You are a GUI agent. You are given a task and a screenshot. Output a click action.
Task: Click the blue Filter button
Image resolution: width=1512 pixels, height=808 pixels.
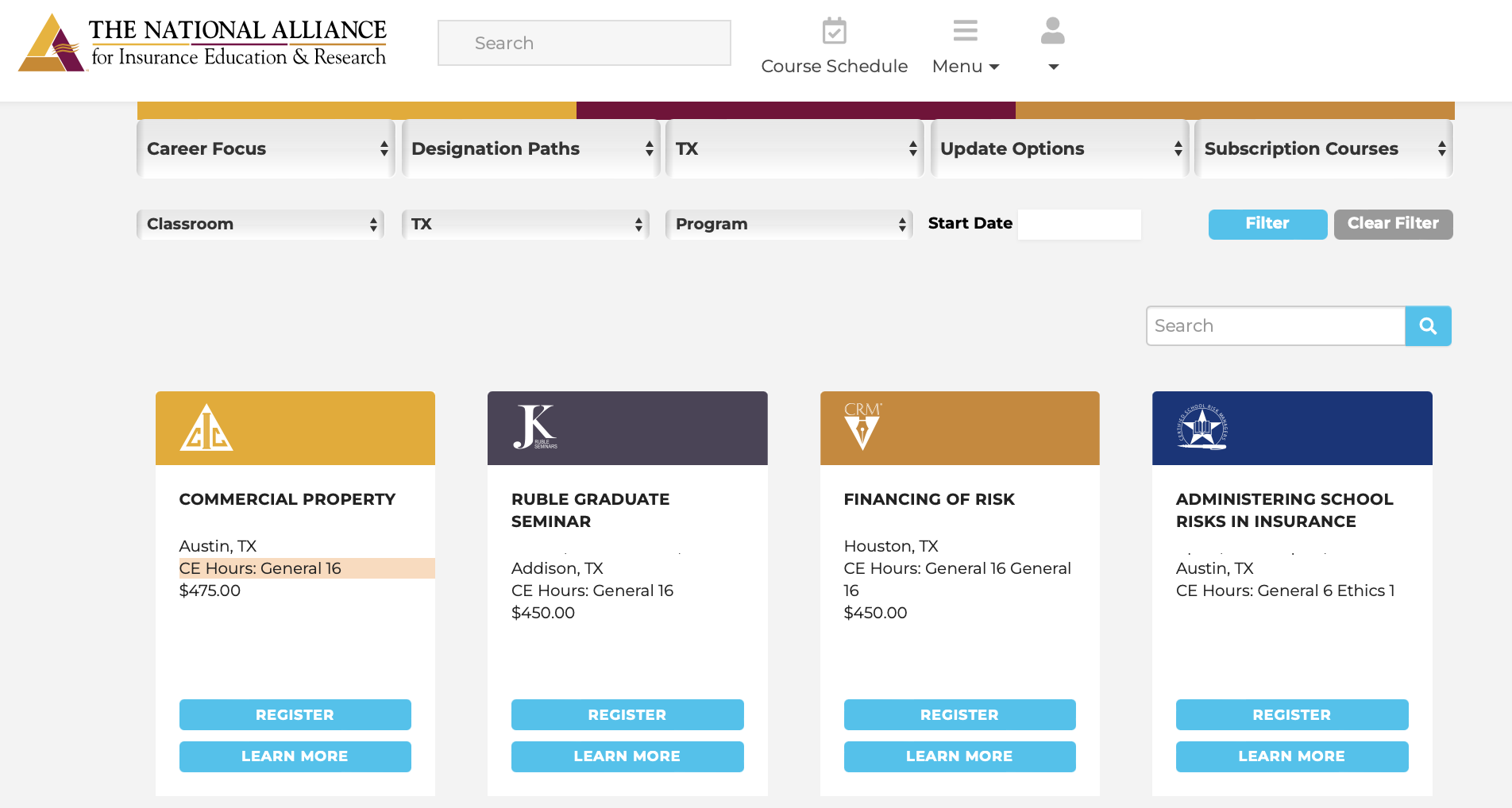(1267, 224)
